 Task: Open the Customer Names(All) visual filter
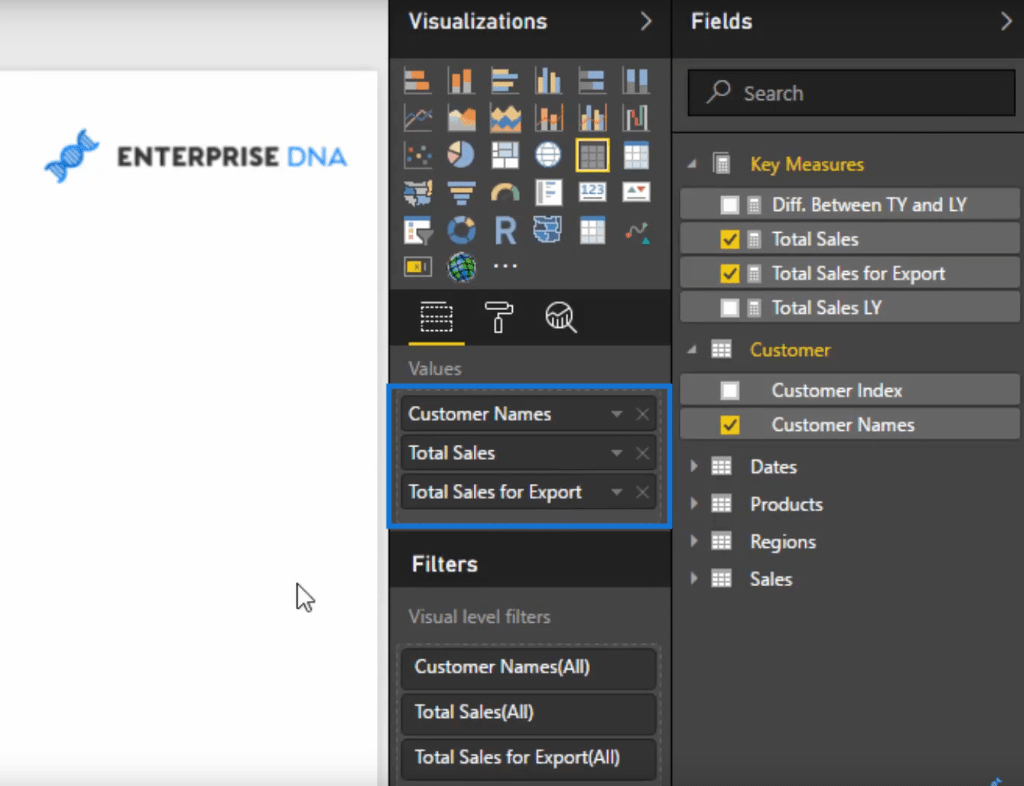pyautogui.click(x=528, y=668)
